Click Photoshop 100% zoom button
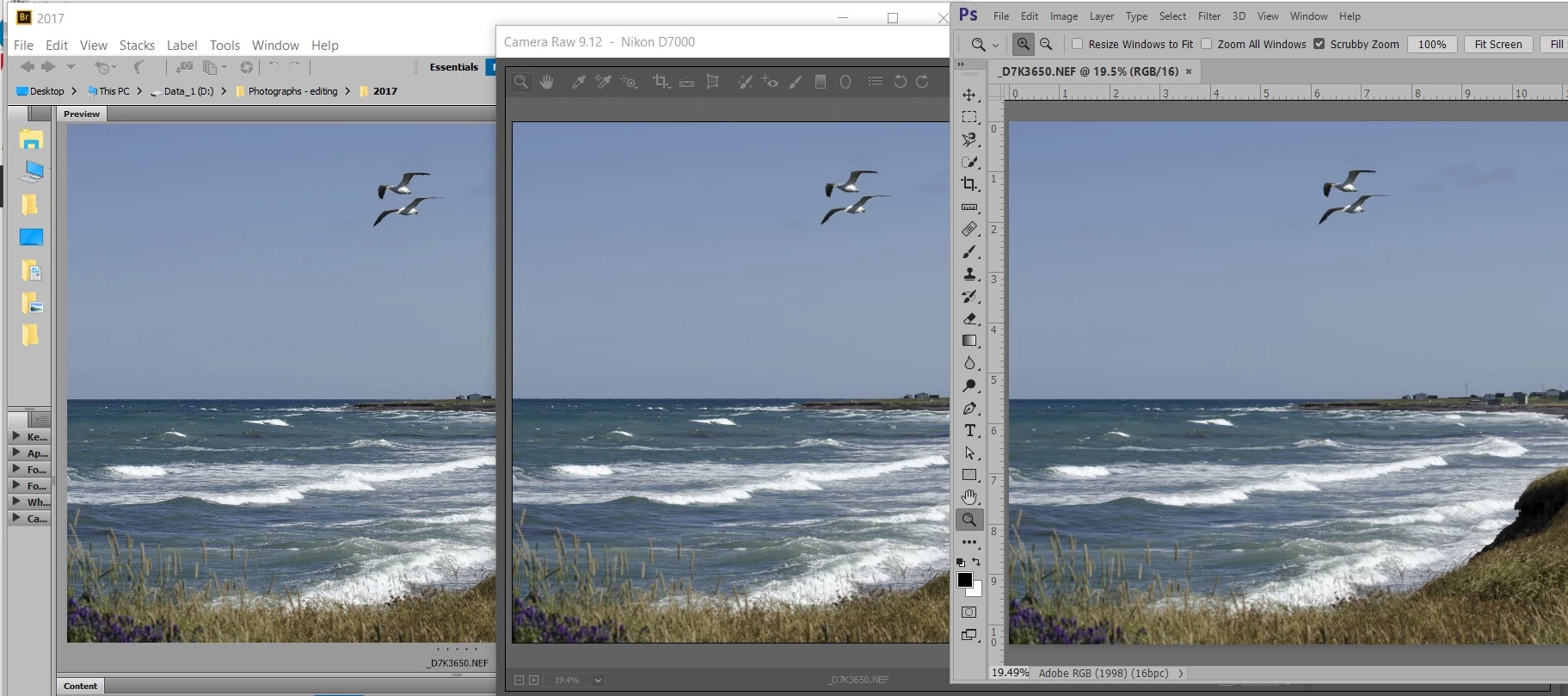 click(x=1432, y=45)
